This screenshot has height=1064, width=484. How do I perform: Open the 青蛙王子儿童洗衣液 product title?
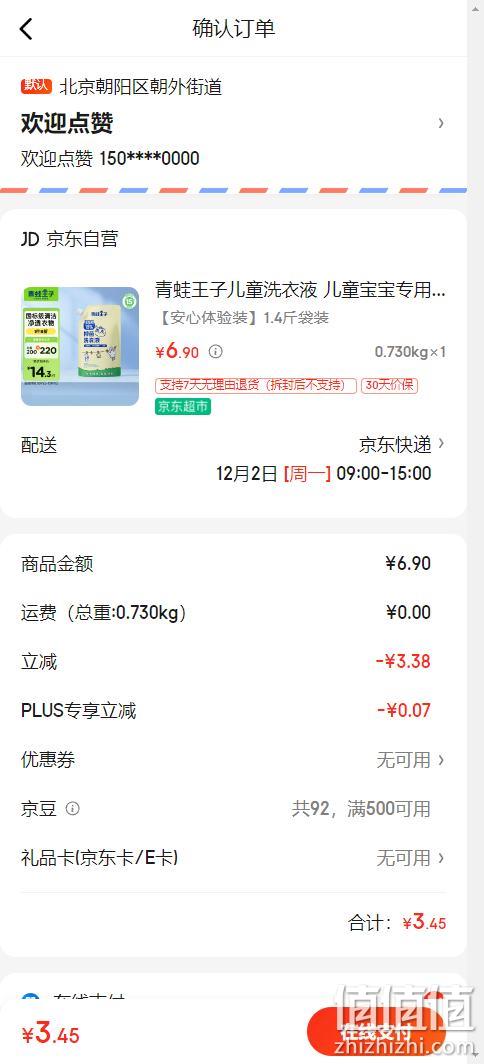[301, 290]
